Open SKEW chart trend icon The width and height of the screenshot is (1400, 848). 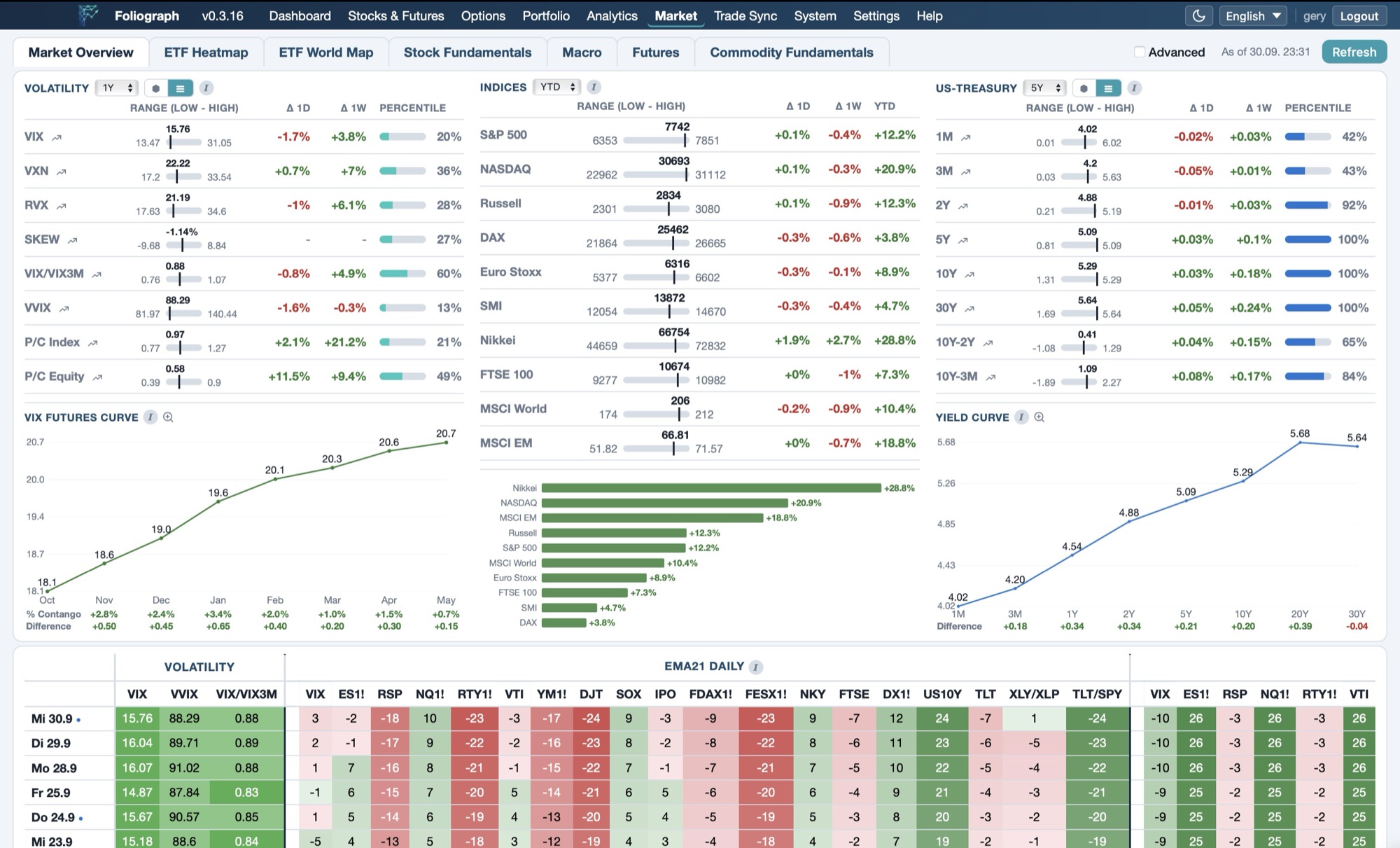pos(72,240)
